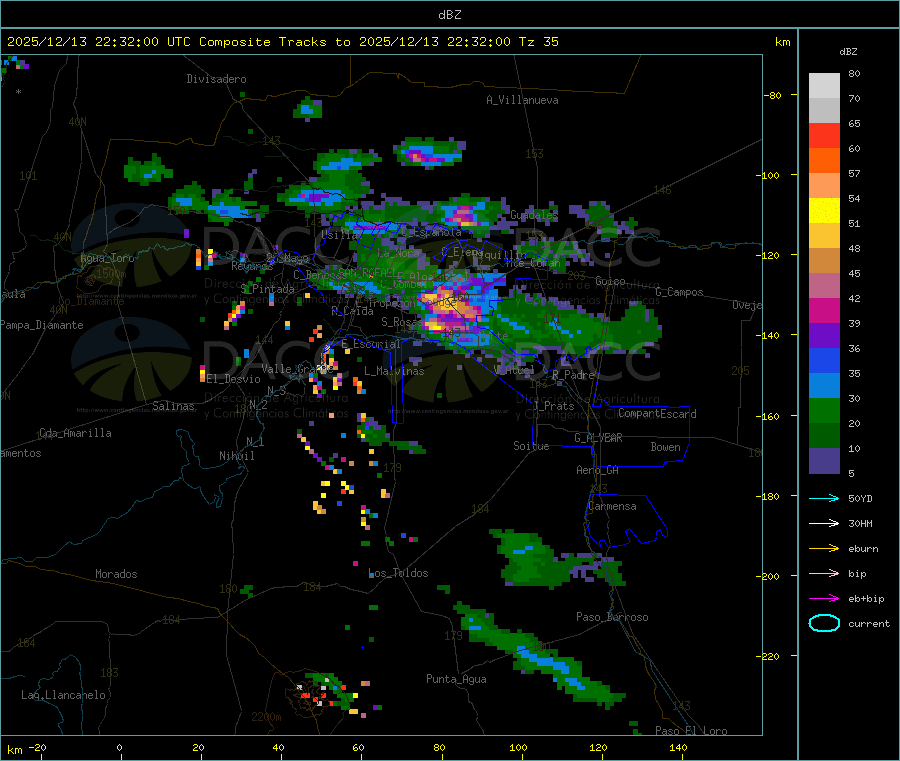Click the Divisadero map label
The image size is (900, 761).
[x=216, y=79]
